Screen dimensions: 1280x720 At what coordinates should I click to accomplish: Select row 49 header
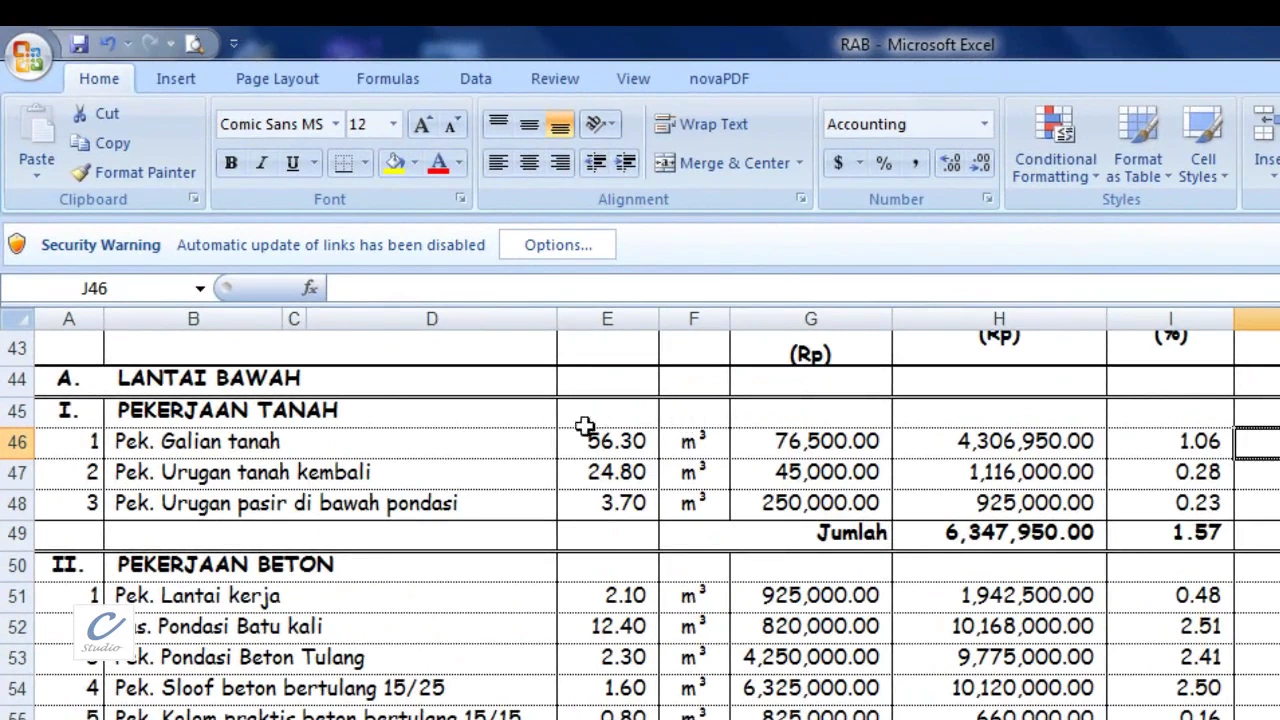tap(17, 534)
